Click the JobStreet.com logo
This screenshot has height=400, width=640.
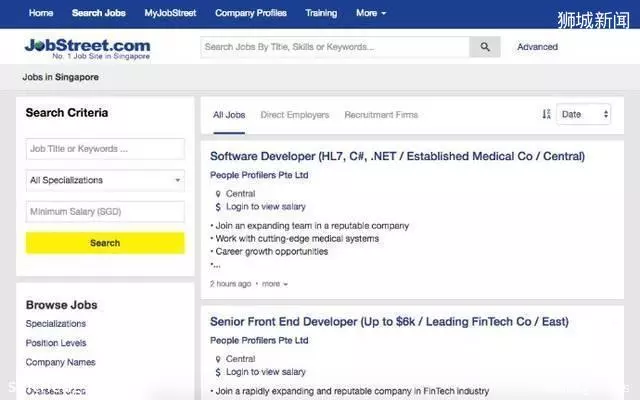(87, 49)
